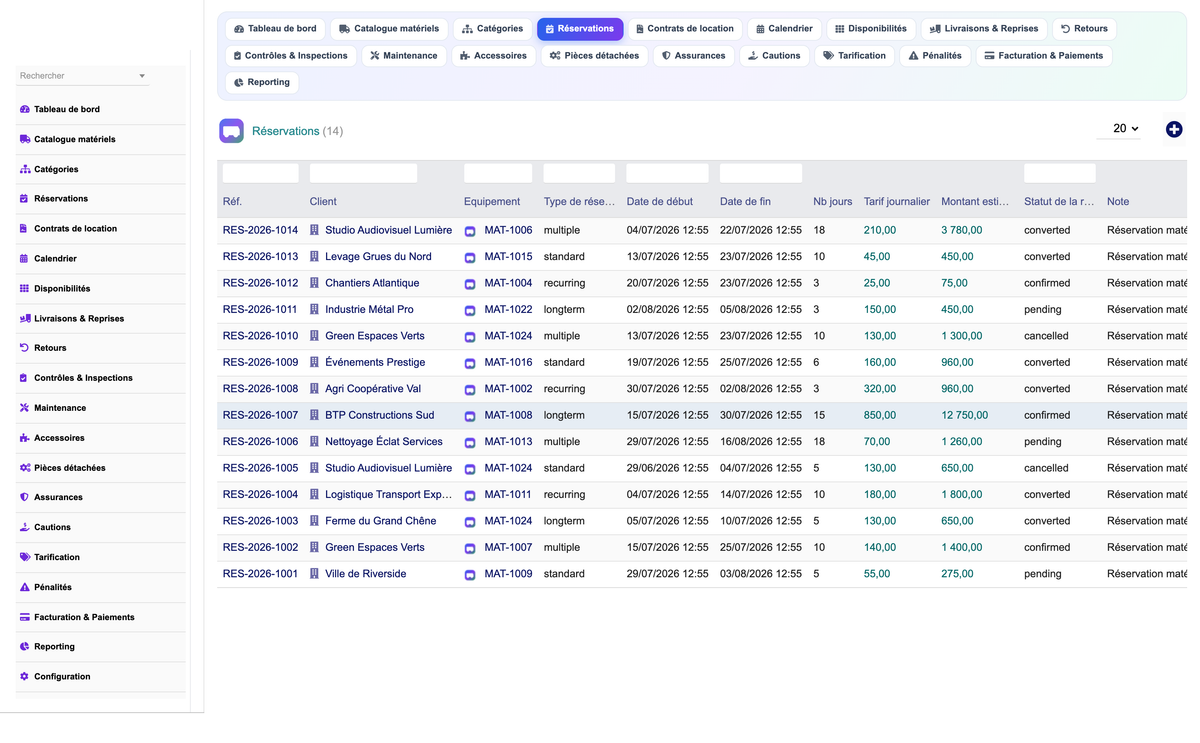Viewport: 1200px width, 743px height.
Task: Open reservation RES-2026-1001
Action: [x=260, y=574]
